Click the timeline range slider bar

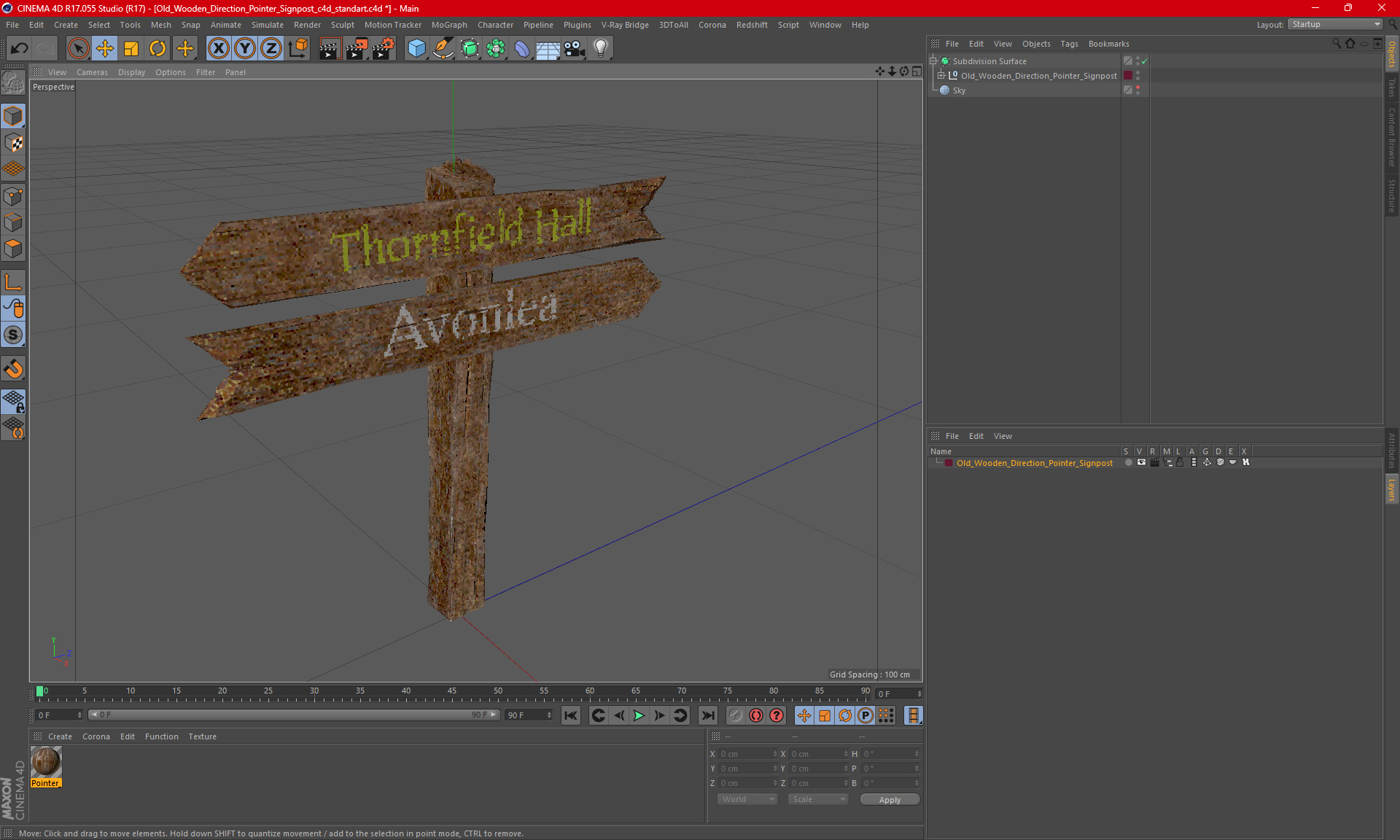[294, 715]
